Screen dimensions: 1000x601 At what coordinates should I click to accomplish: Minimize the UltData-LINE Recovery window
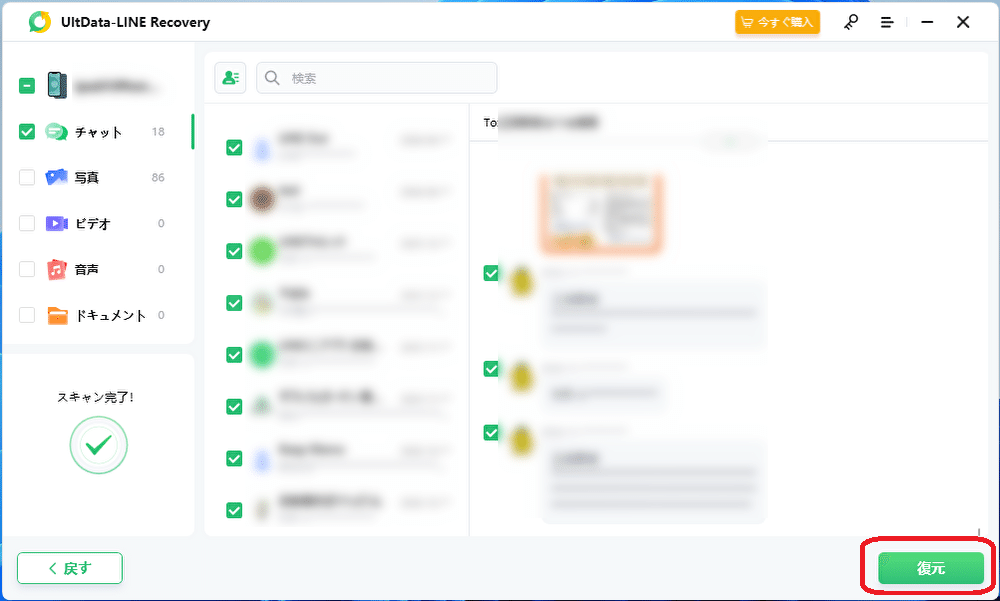(x=927, y=22)
